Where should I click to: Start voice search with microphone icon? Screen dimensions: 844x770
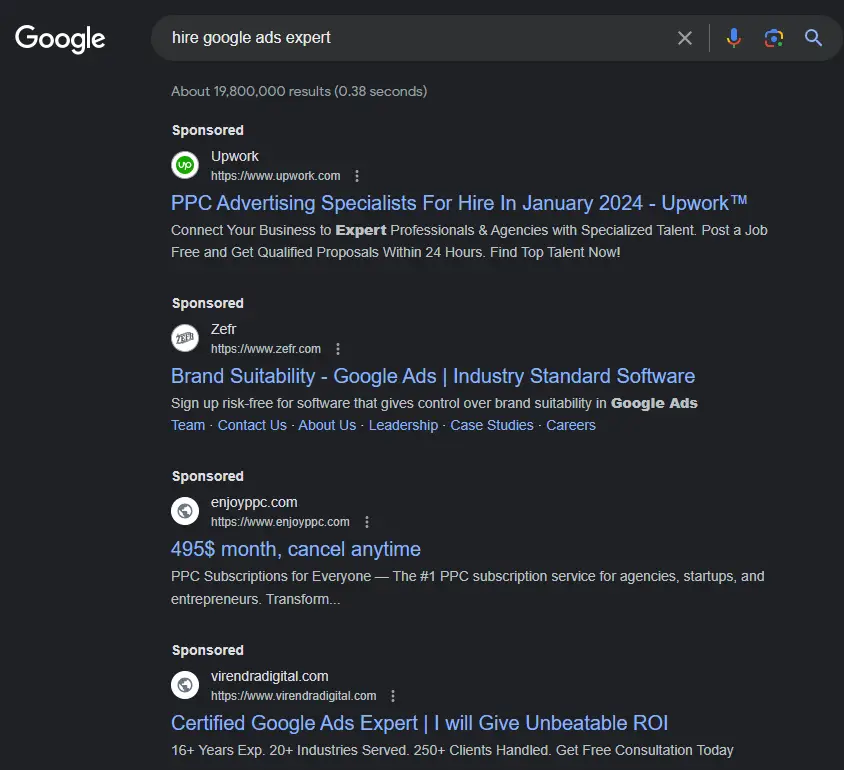733,38
